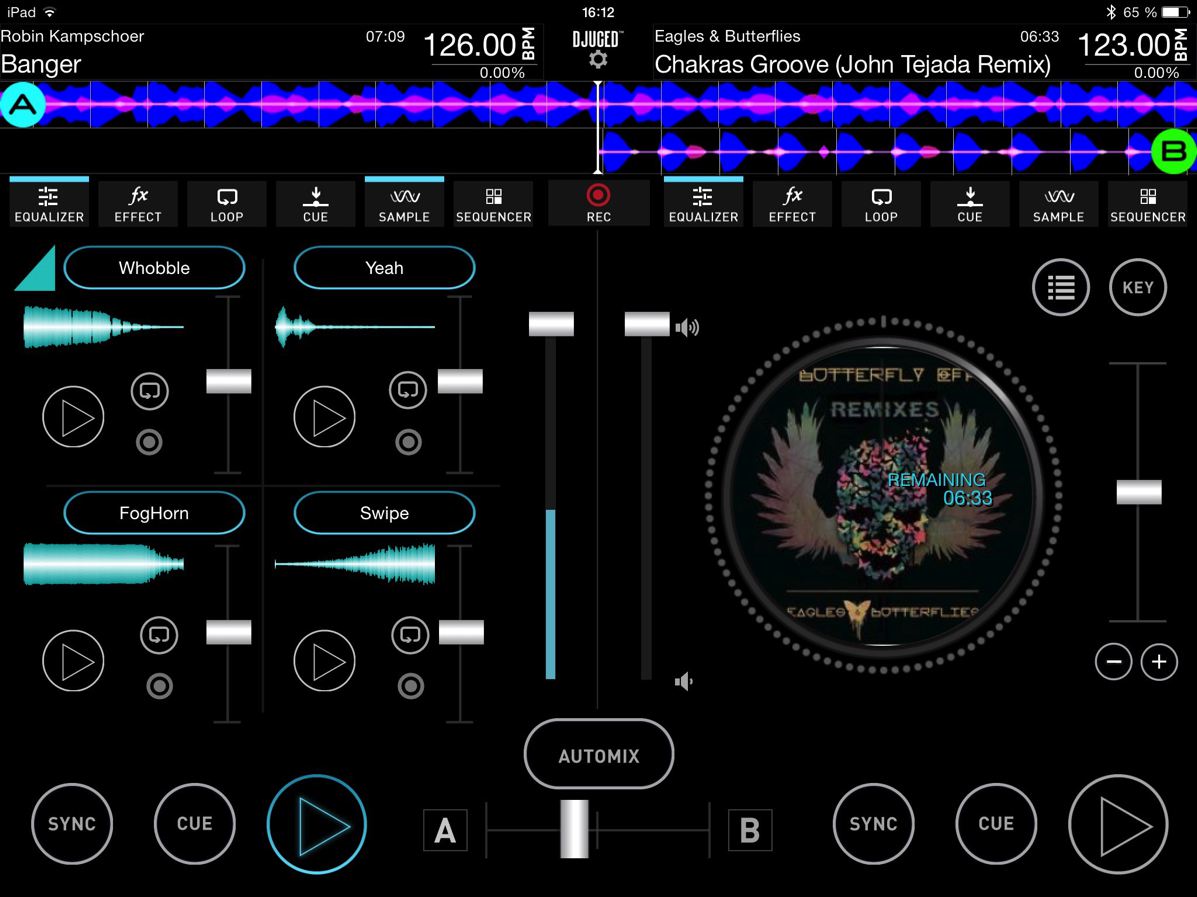Switch deck A to the EFFECT tab
1197x897 pixels.
click(138, 203)
